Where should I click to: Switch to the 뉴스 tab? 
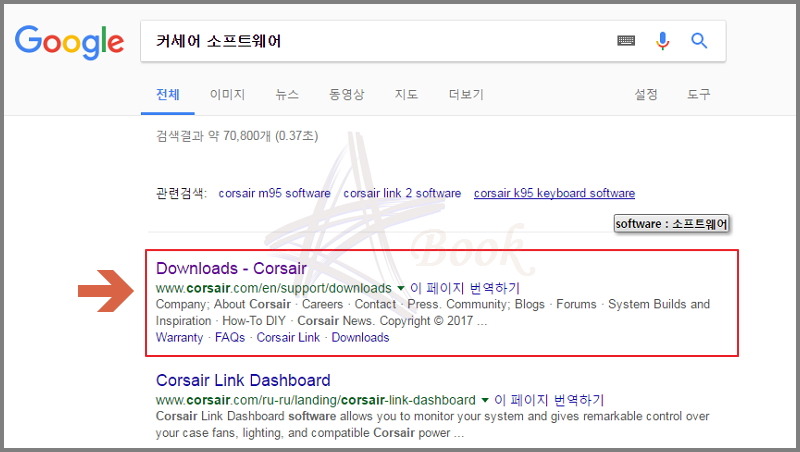tap(287, 94)
